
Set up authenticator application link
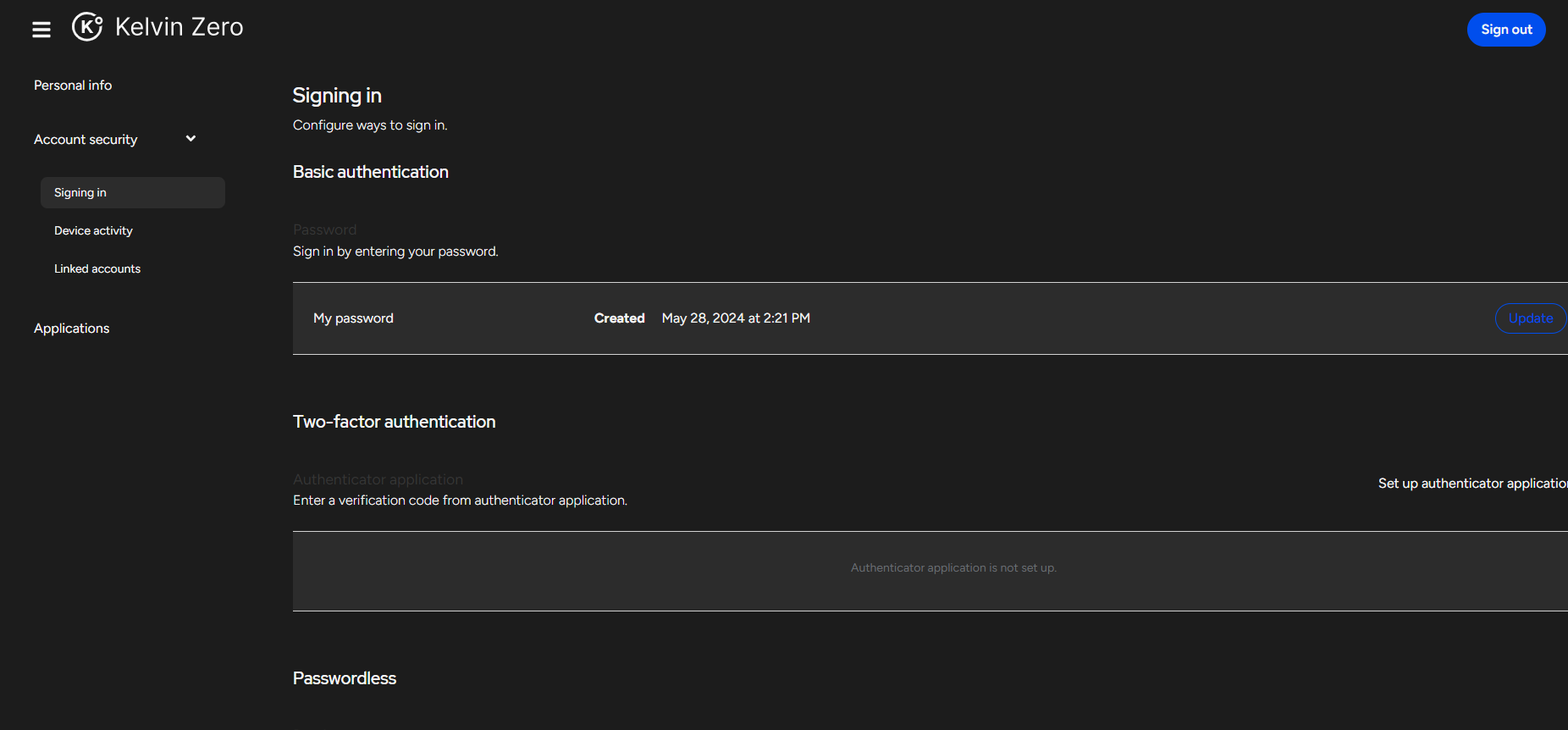(x=1471, y=484)
